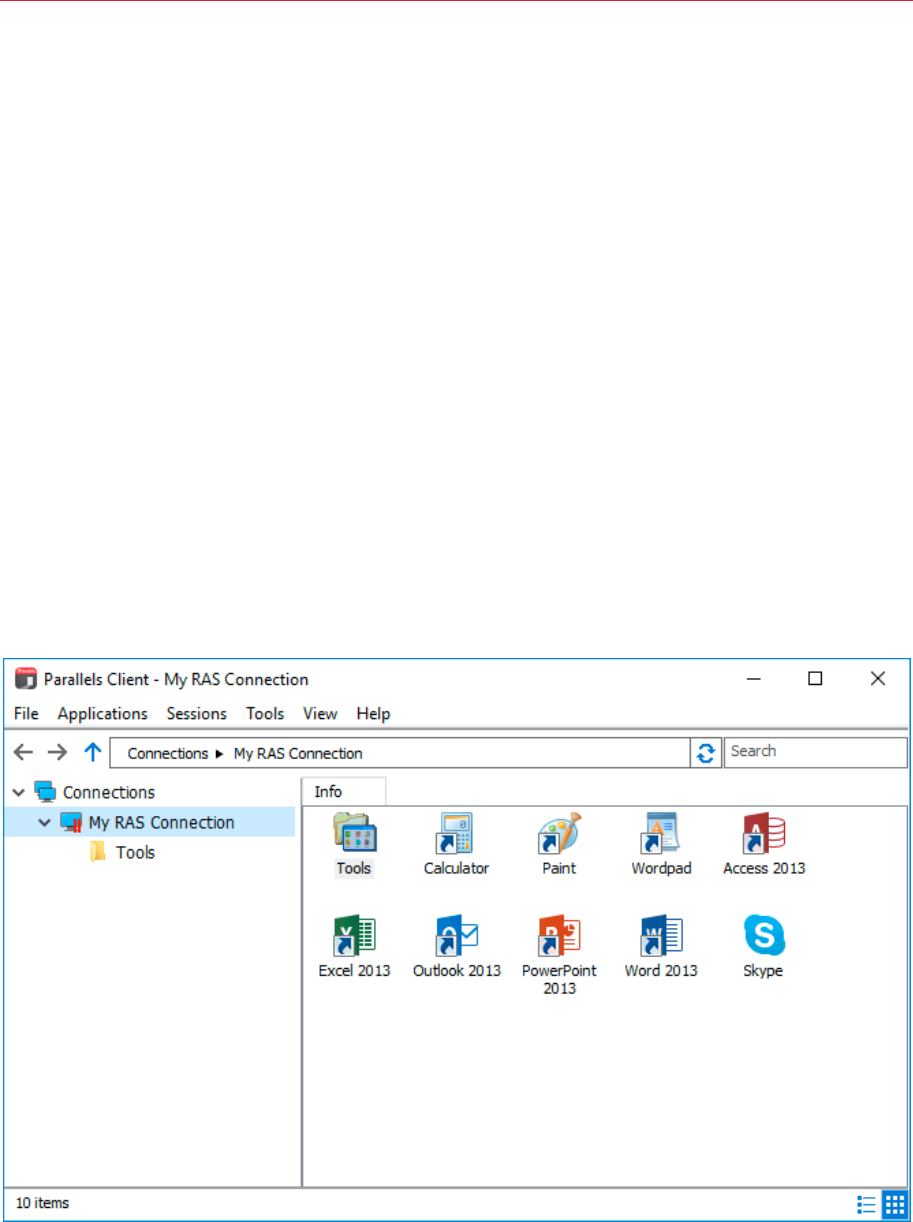Select the Tools folder in the tree

pyautogui.click(x=135, y=852)
